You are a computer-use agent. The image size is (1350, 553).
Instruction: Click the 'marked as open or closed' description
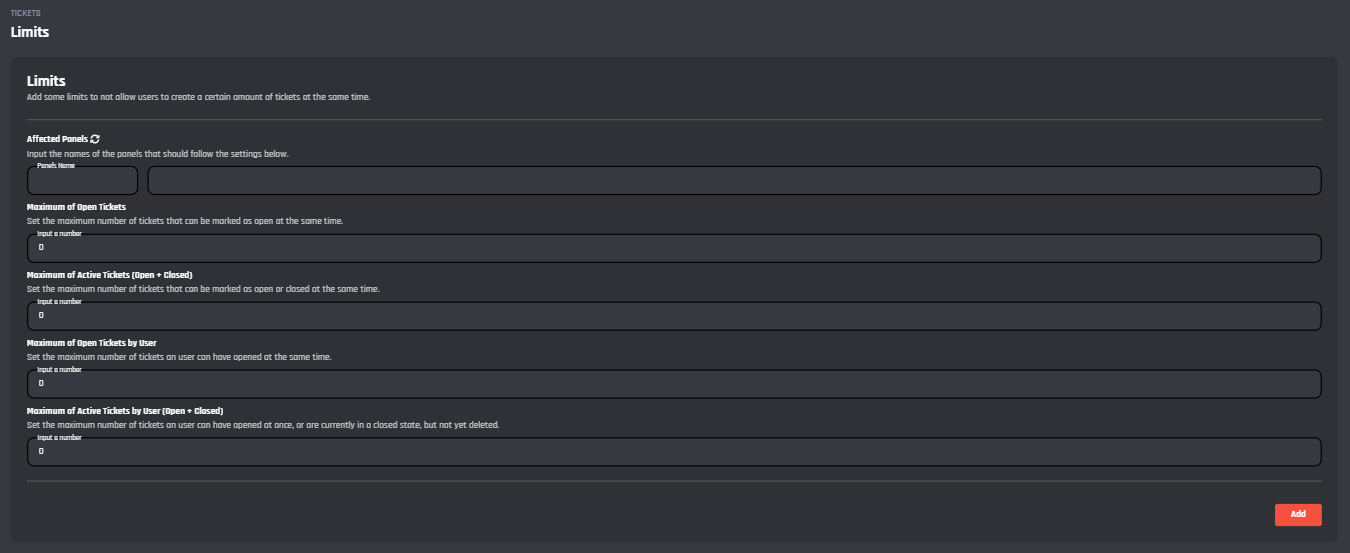(x=203, y=289)
